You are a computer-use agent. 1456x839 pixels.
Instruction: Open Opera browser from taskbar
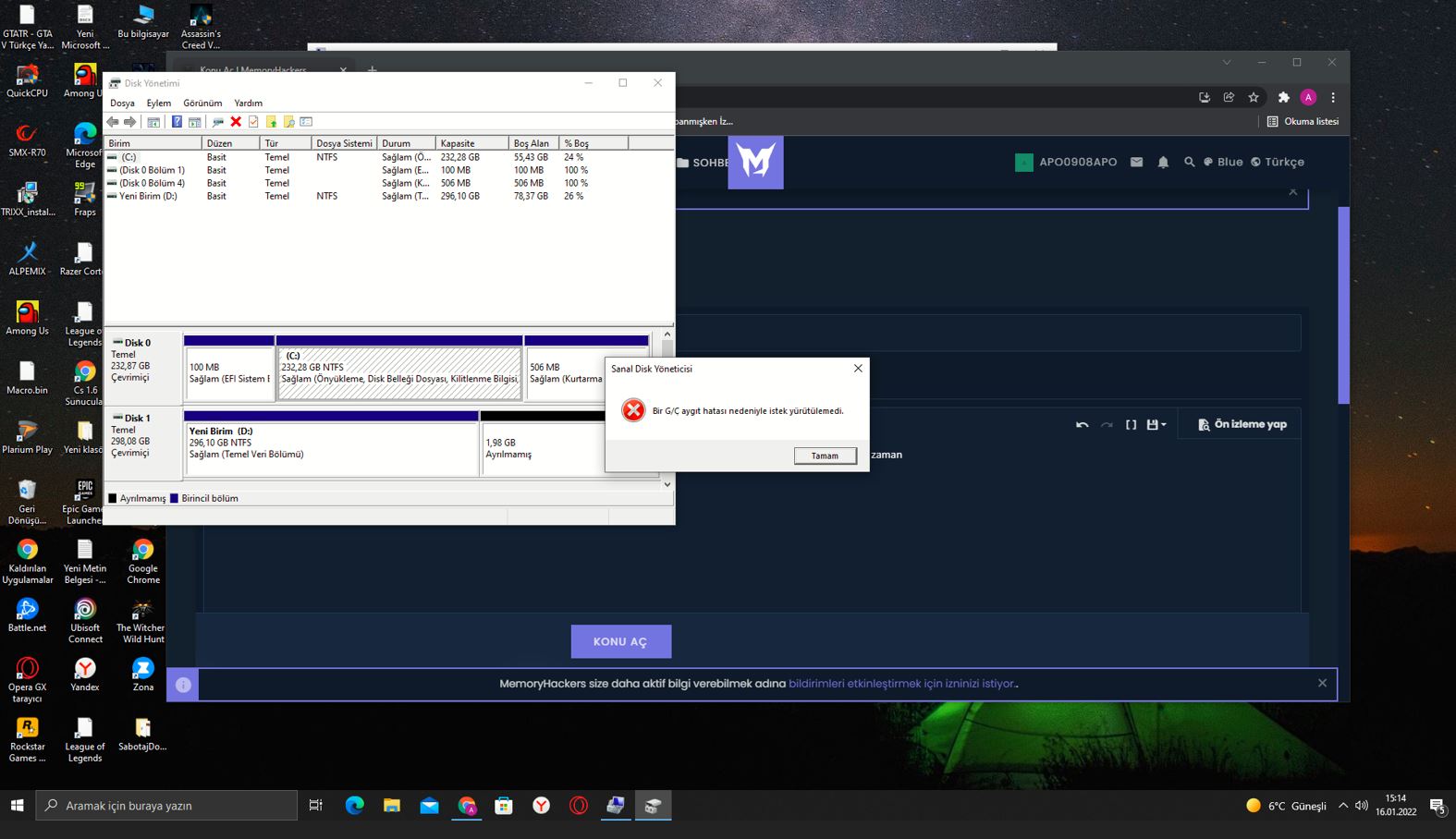pos(579,806)
